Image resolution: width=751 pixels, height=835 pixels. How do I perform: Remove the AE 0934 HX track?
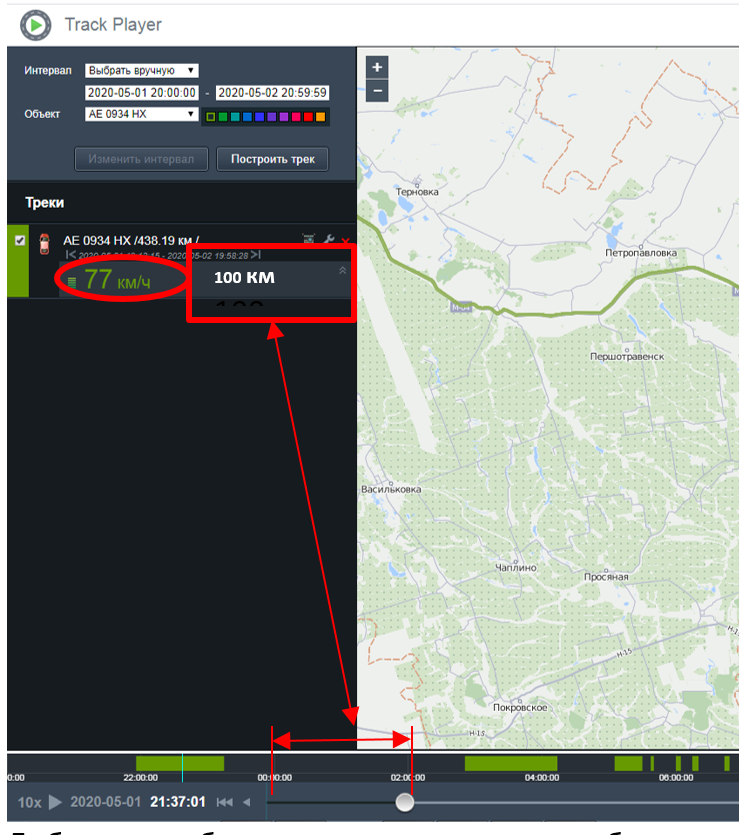346,240
